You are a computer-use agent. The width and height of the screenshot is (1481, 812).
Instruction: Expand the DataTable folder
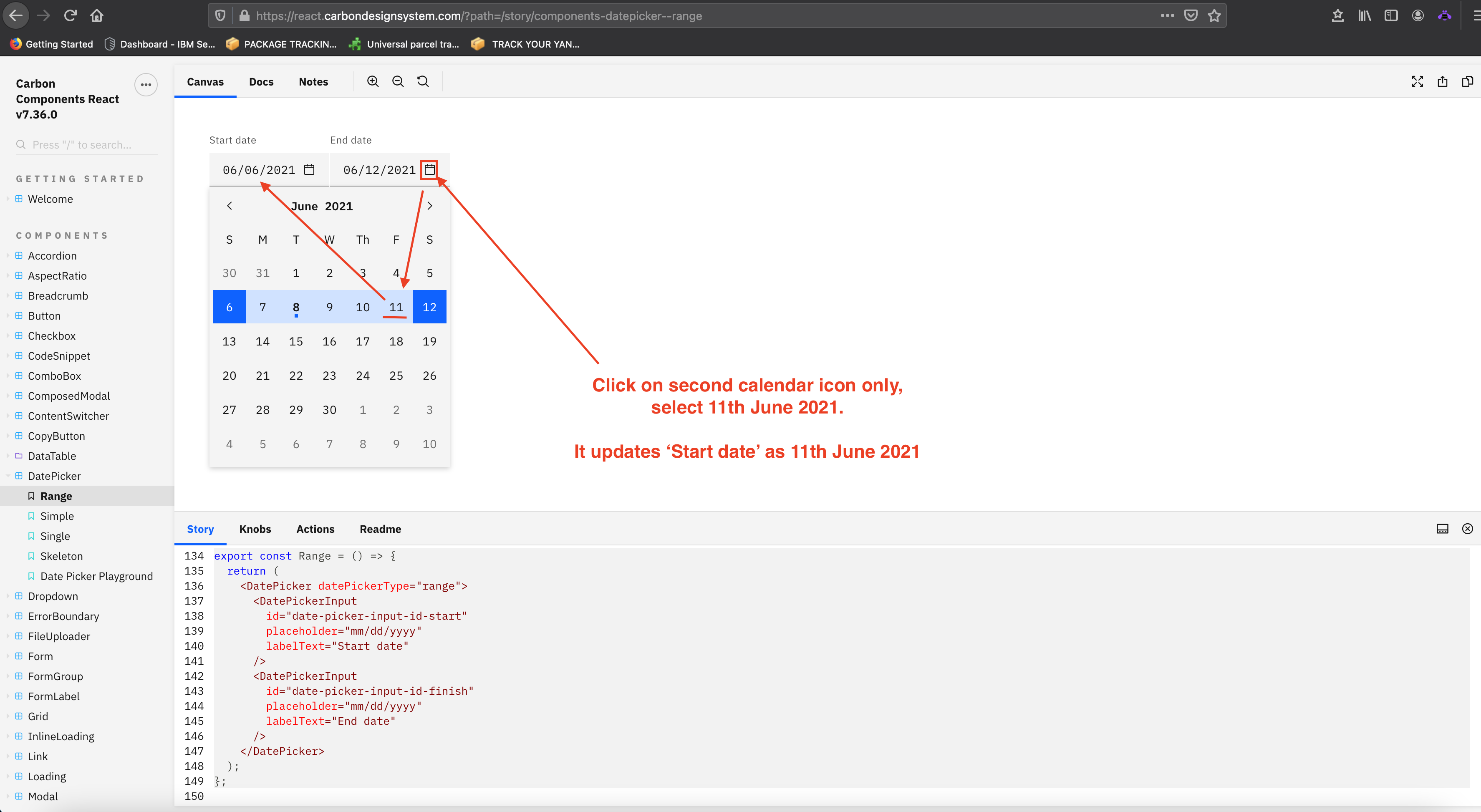tap(52, 456)
